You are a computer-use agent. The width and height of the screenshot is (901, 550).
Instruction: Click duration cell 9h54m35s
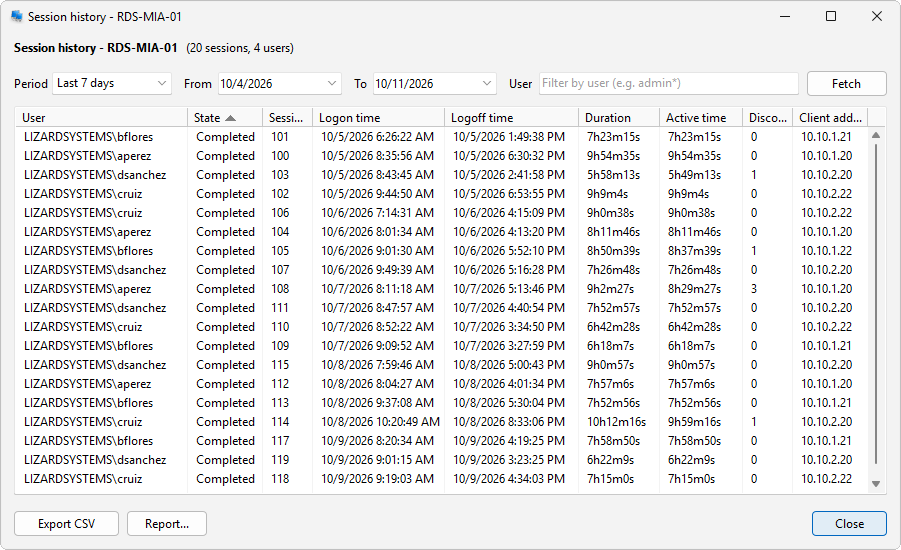coord(613,156)
